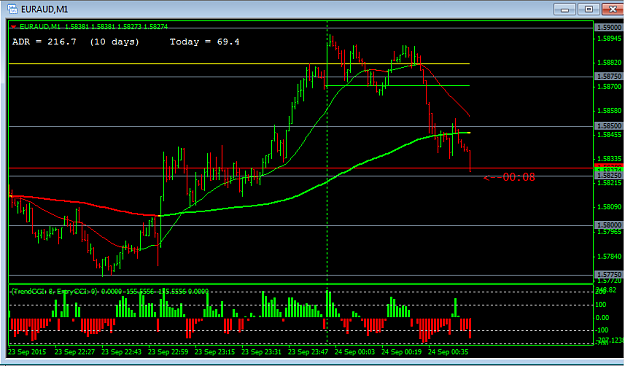Click the CCI scale value -100
Viewport: 625px width, 366px height.
602,330
